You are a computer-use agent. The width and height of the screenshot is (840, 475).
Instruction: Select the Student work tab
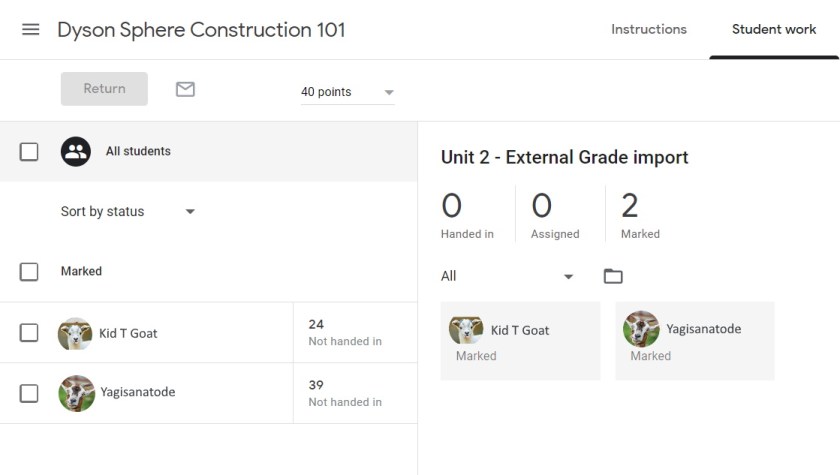pos(774,29)
